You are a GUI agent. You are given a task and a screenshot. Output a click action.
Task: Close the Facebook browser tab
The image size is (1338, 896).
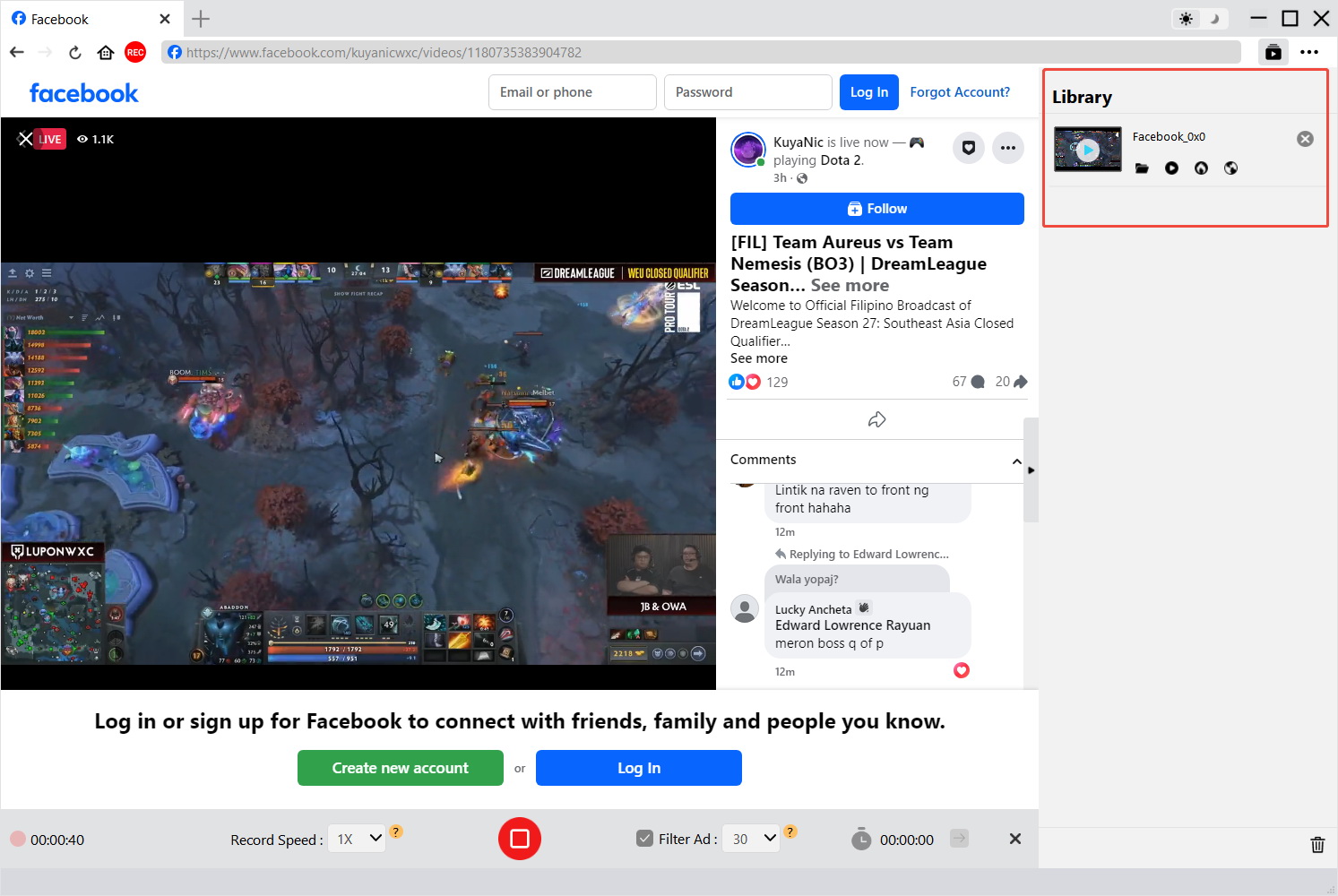pos(165,19)
